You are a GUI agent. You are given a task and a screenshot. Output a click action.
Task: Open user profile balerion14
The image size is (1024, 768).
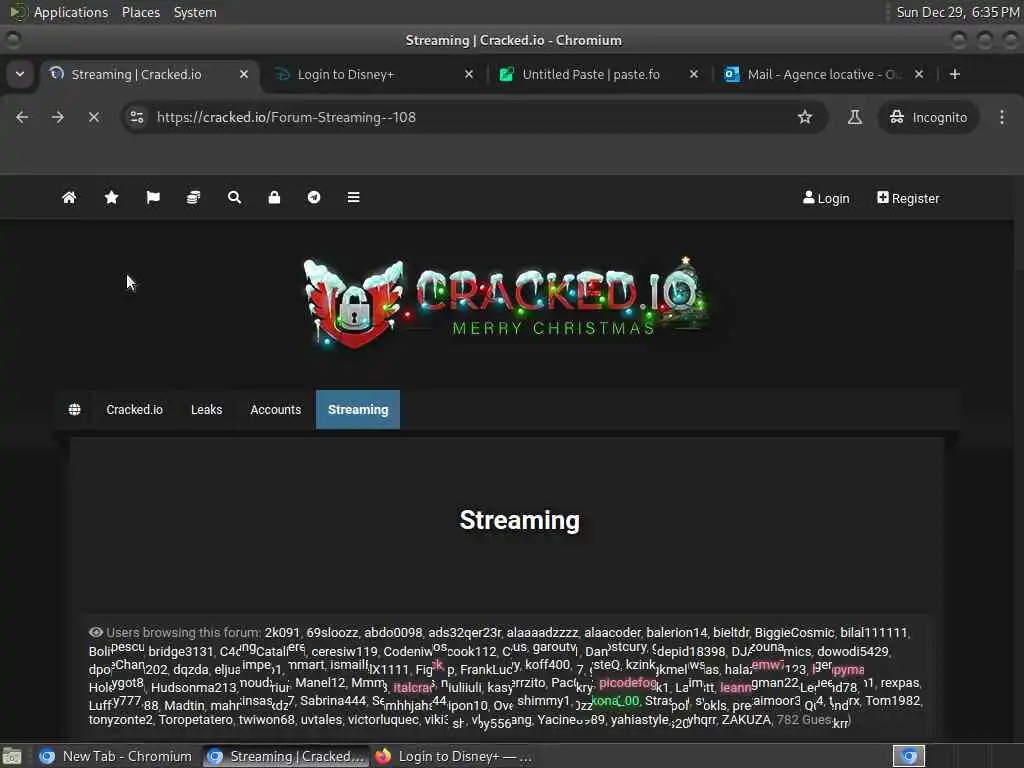click(x=677, y=633)
